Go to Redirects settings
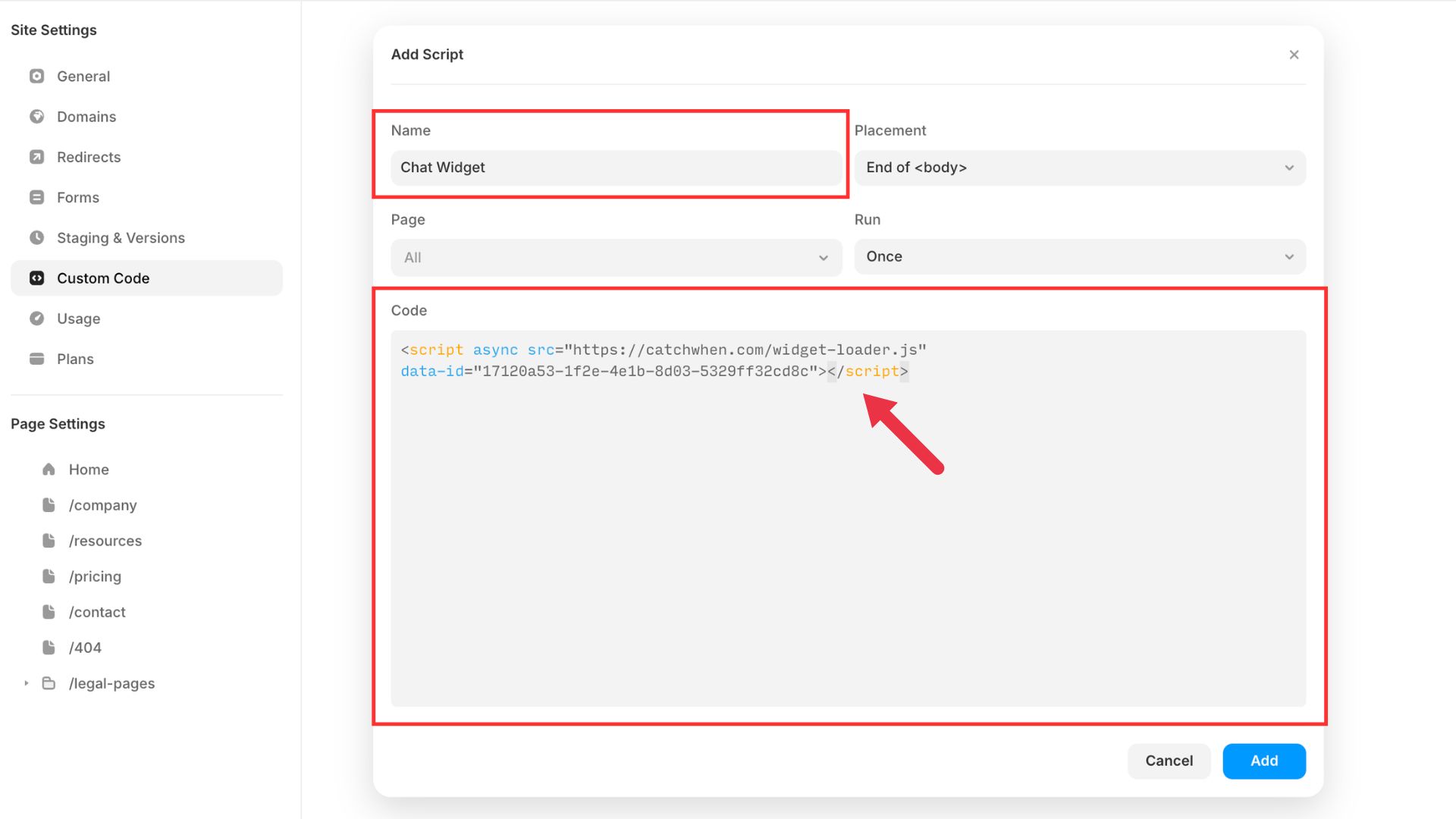 146,157
